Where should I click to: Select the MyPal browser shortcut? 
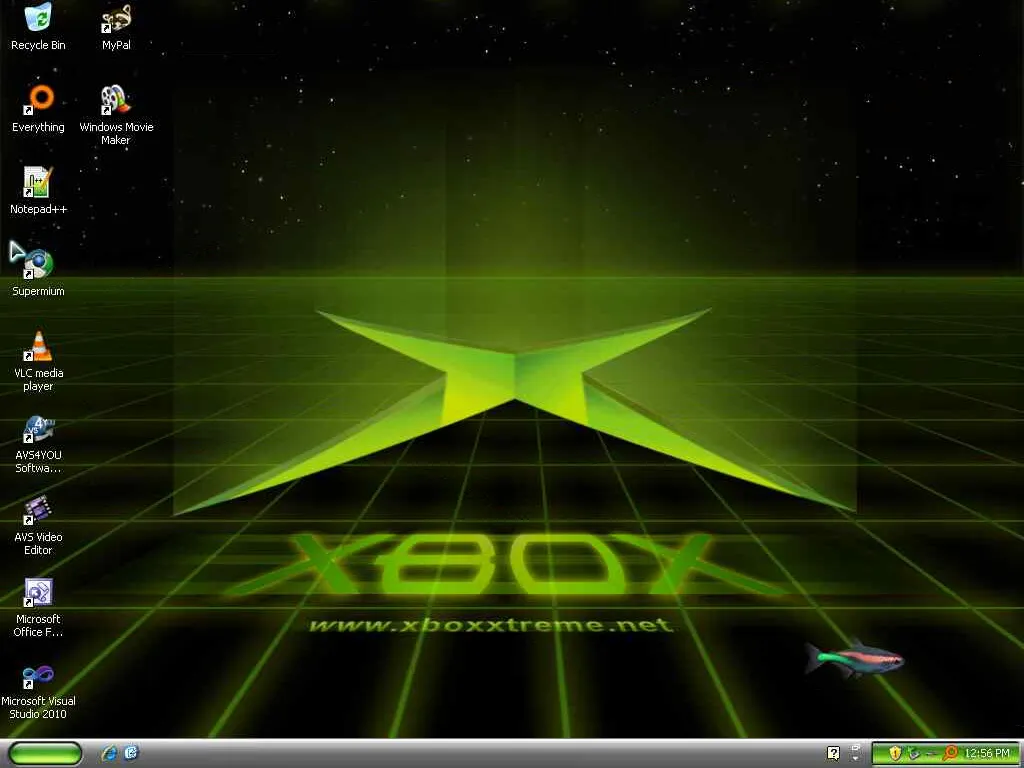116,26
